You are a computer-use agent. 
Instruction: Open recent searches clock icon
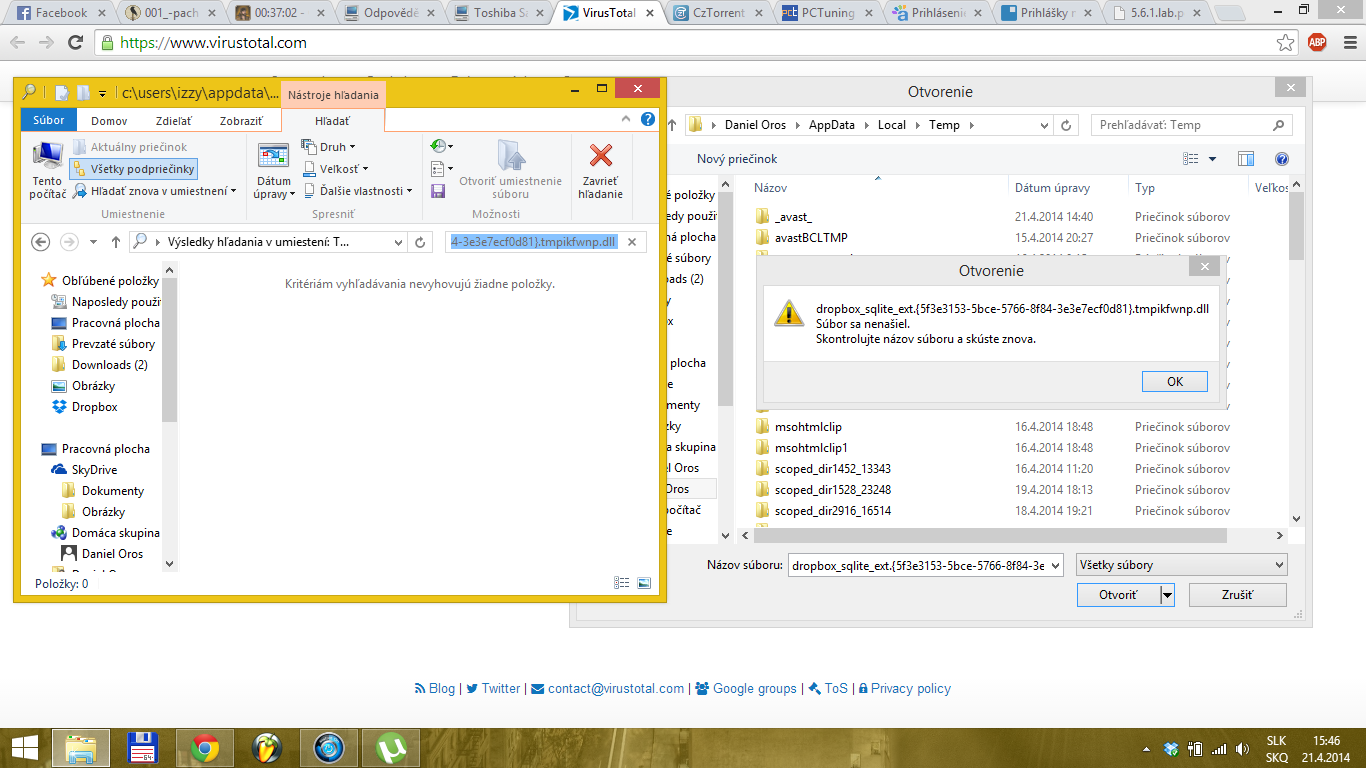tap(441, 146)
